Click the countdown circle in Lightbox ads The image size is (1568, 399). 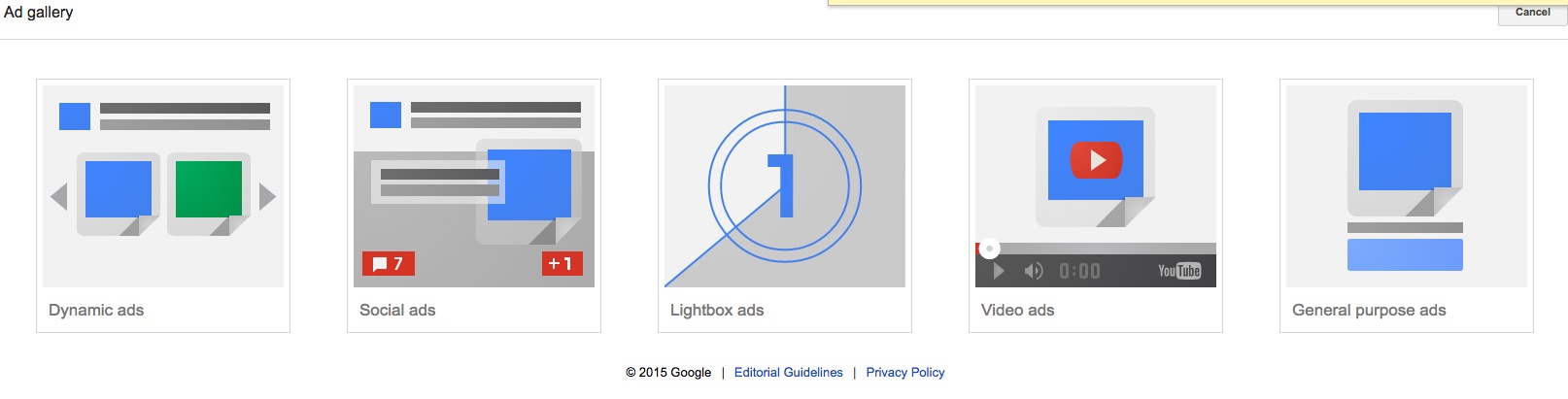click(784, 185)
